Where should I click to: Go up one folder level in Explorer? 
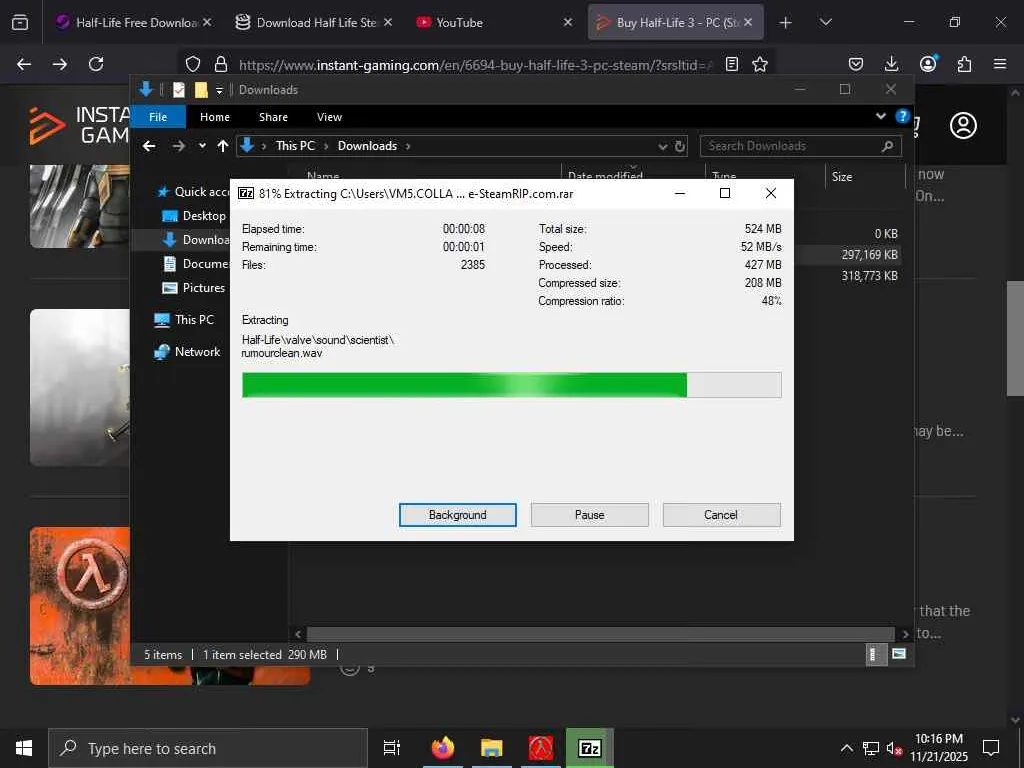click(223, 146)
